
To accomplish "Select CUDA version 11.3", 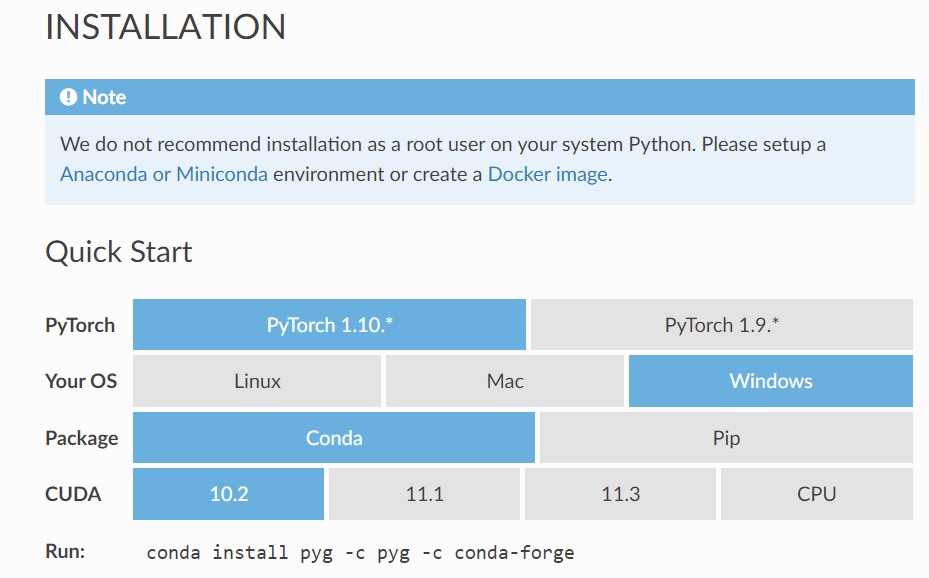I will [620, 494].
